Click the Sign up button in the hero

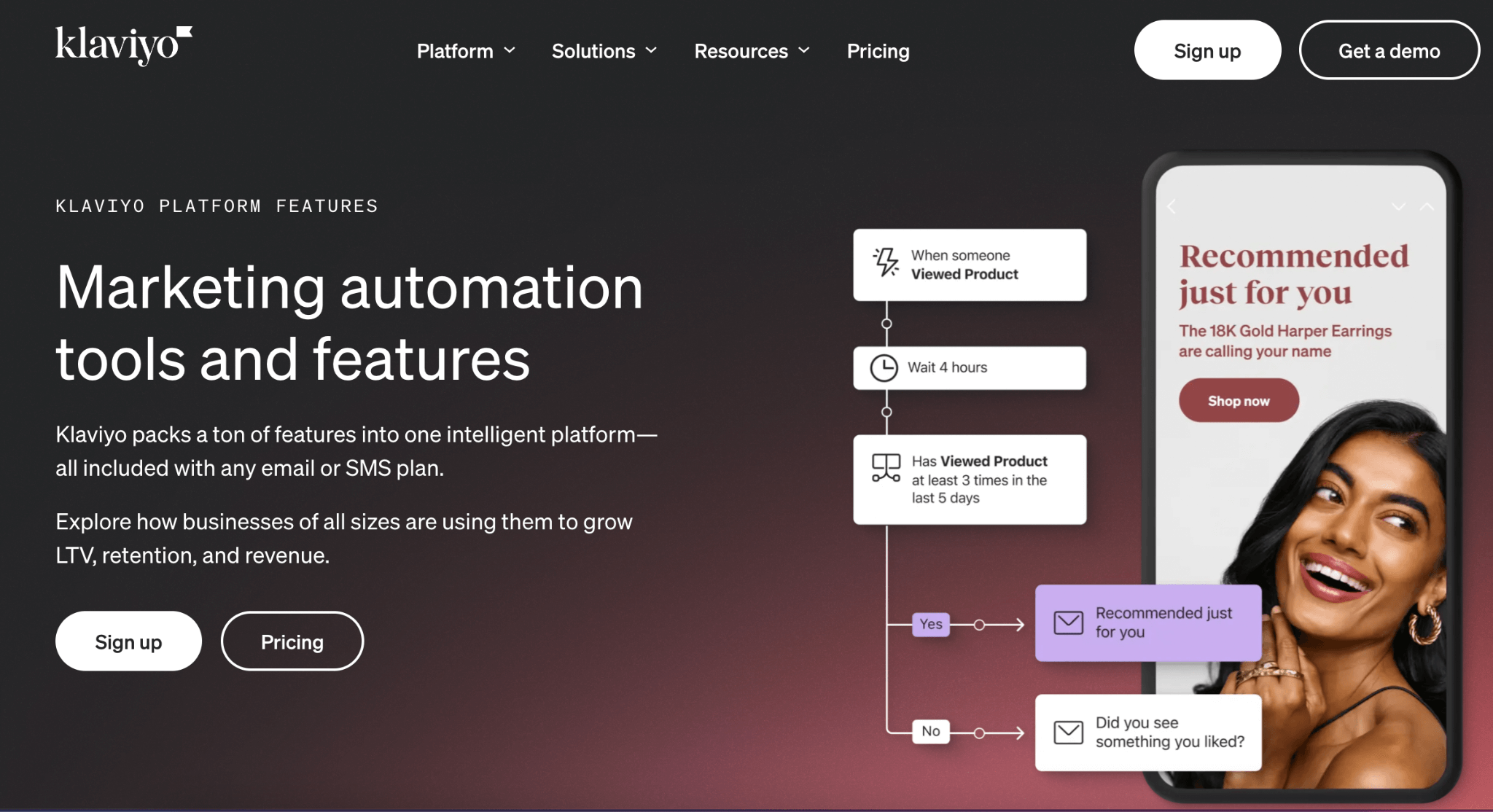tap(128, 640)
